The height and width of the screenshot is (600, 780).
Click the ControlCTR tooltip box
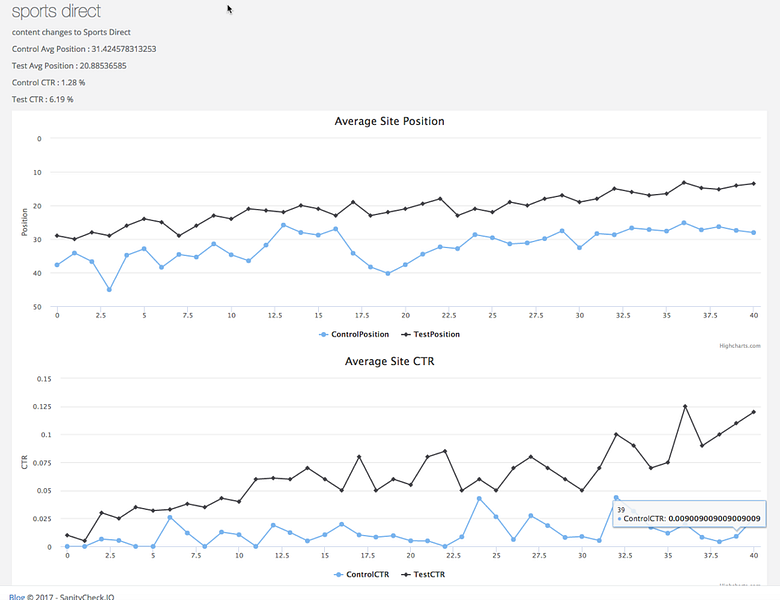coord(689,514)
